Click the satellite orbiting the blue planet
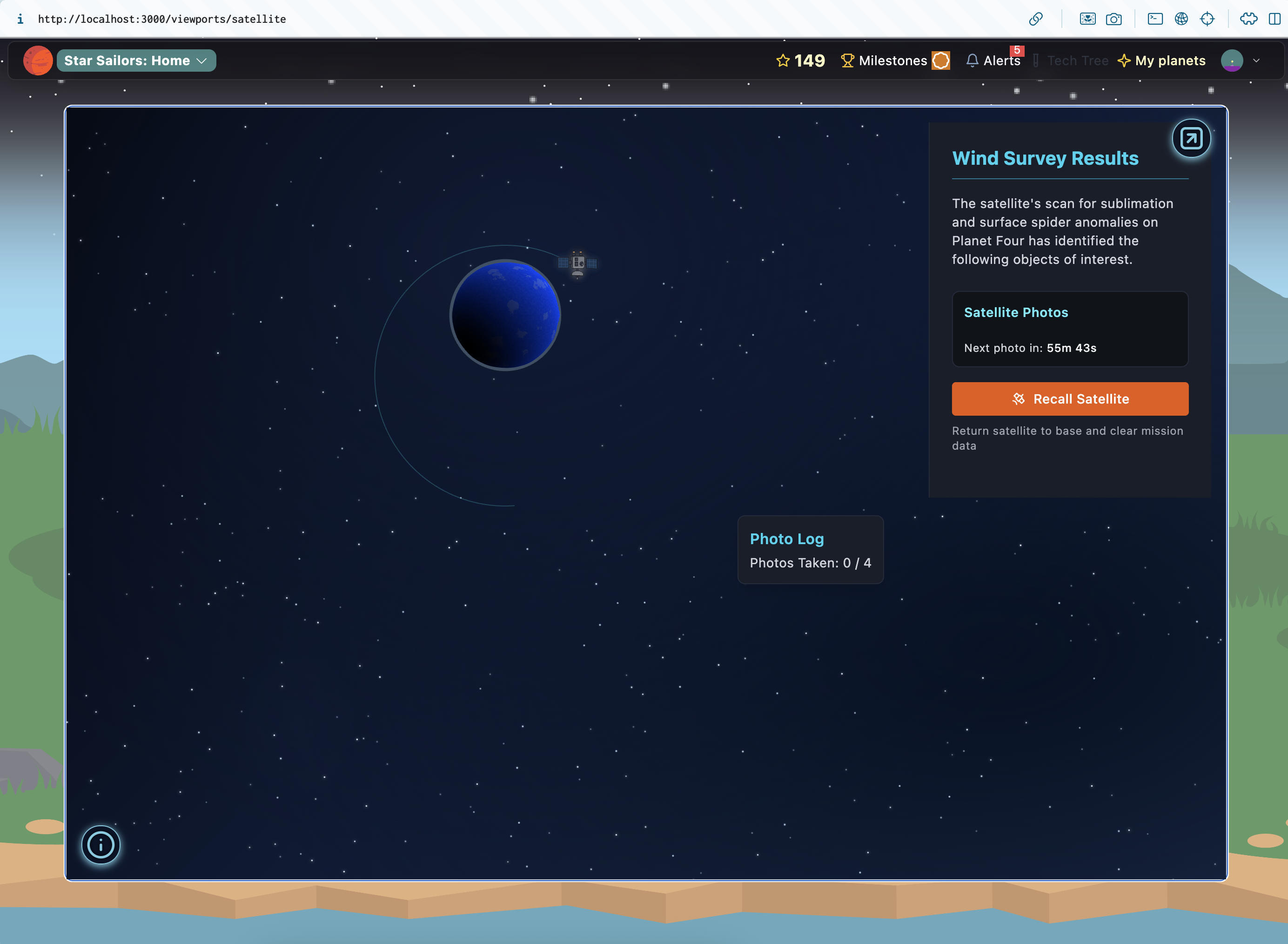Image resolution: width=1288 pixels, height=944 pixels. tap(577, 263)
